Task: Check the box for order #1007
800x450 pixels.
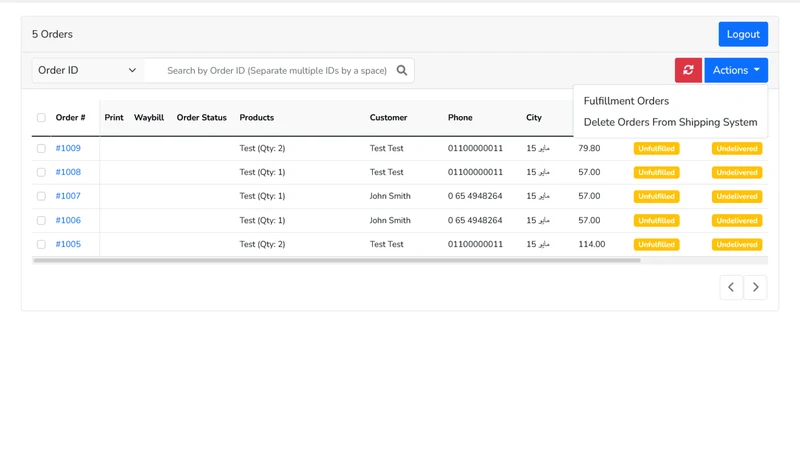Action: pyautogui.click(x=41, y=196)
